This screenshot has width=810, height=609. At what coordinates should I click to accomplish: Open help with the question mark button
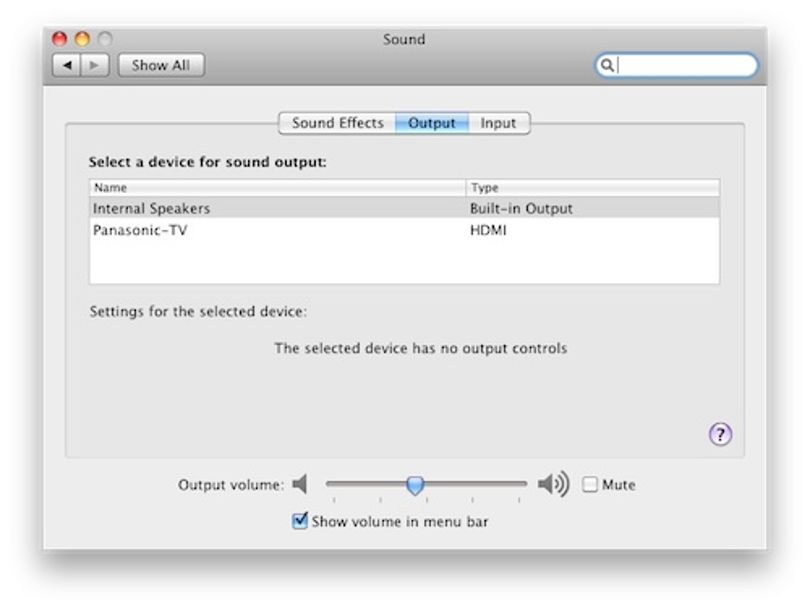720,434
